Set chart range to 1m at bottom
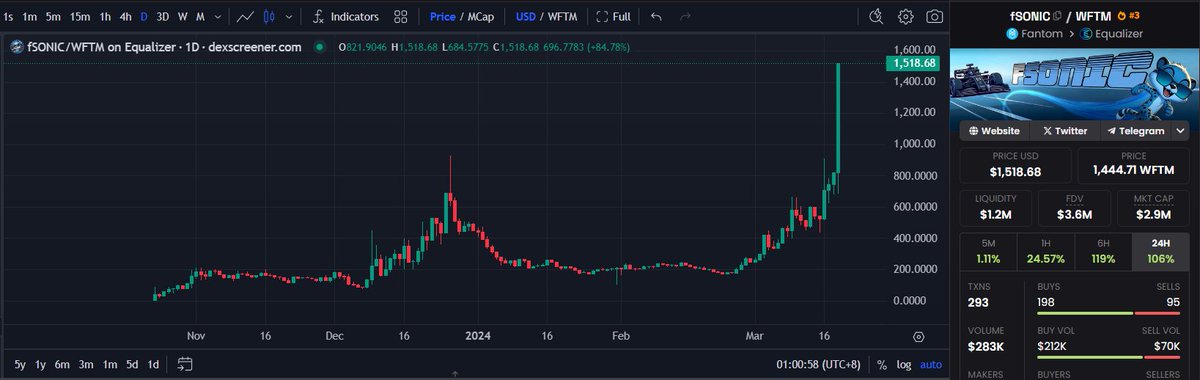The width and height of the screenshot is (1200, 380). 110,364
